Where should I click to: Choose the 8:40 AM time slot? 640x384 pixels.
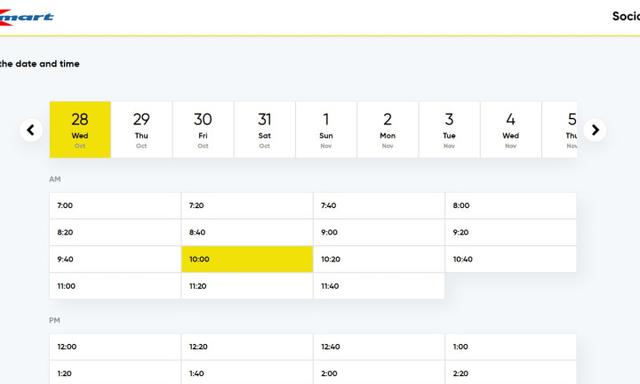[x=247, y=233]
